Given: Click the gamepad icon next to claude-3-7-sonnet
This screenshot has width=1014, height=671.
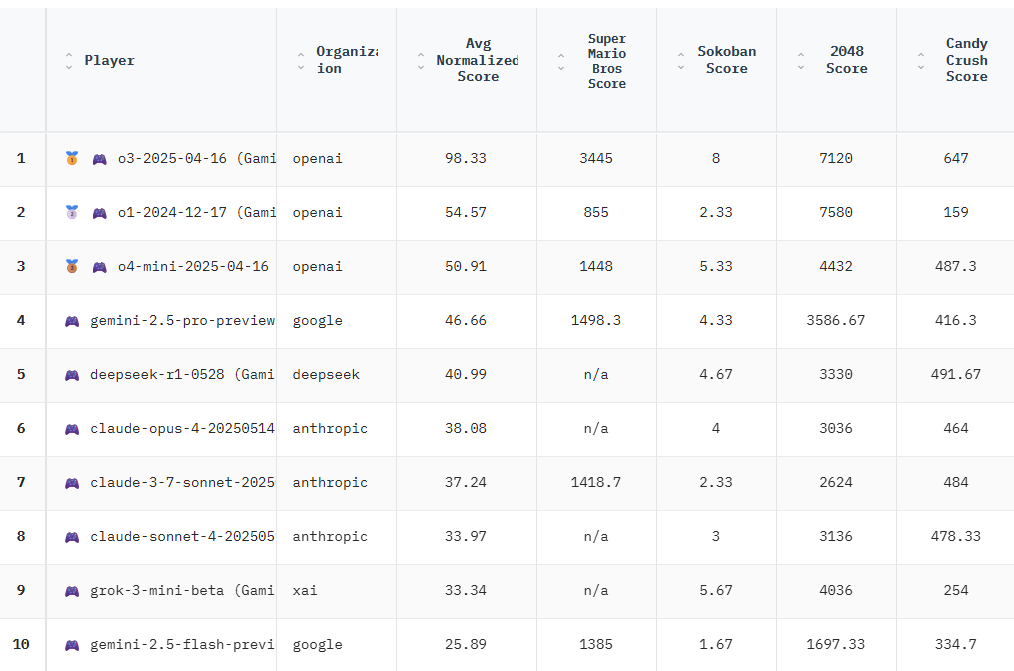Looking at the screenshot, I should (x=72, y=483).
